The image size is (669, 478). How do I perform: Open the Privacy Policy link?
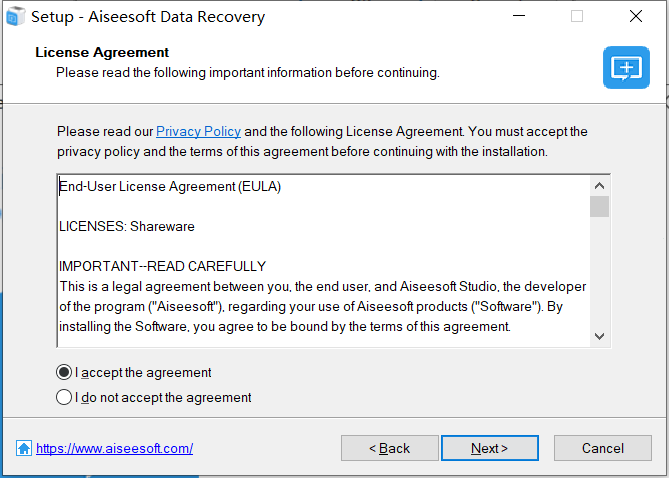coord(198,131)
